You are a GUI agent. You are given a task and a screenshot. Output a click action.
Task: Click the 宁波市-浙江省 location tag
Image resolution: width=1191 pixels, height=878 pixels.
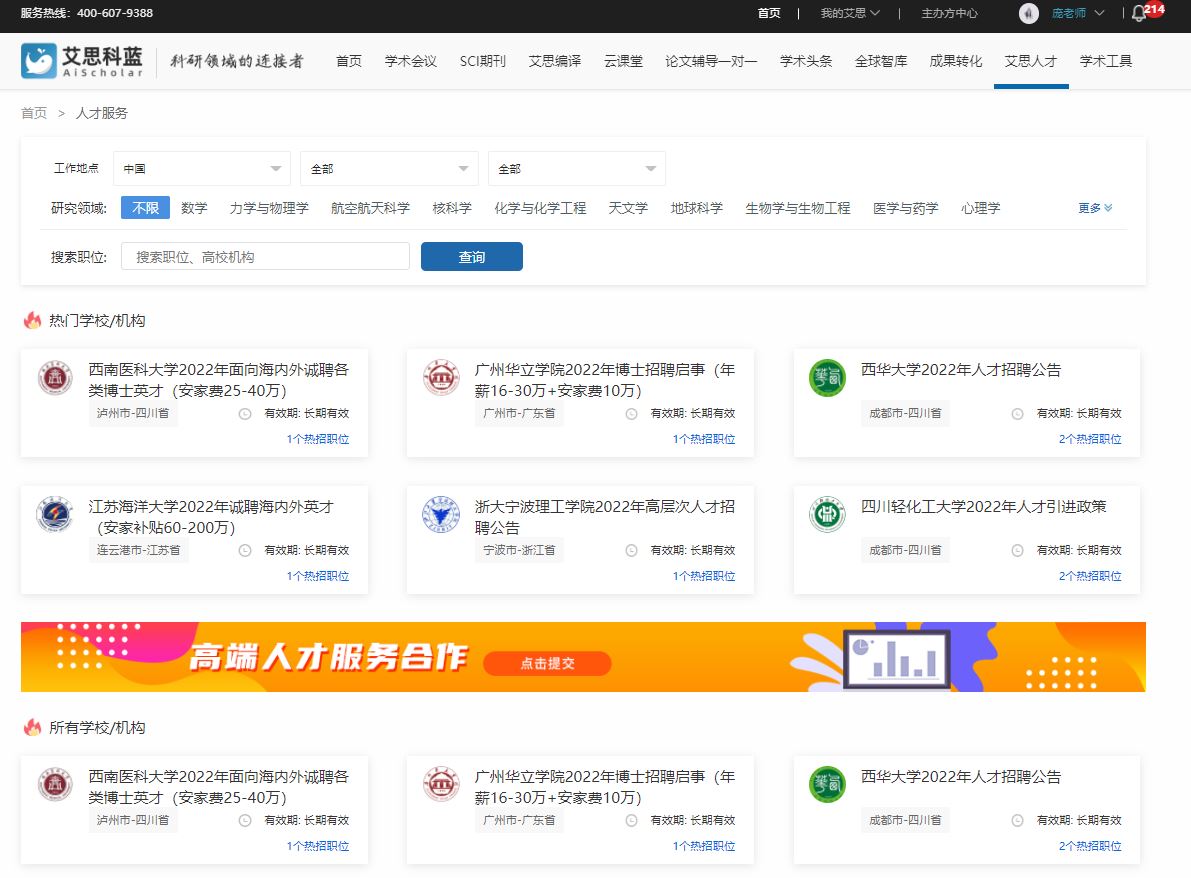[519, 550]
